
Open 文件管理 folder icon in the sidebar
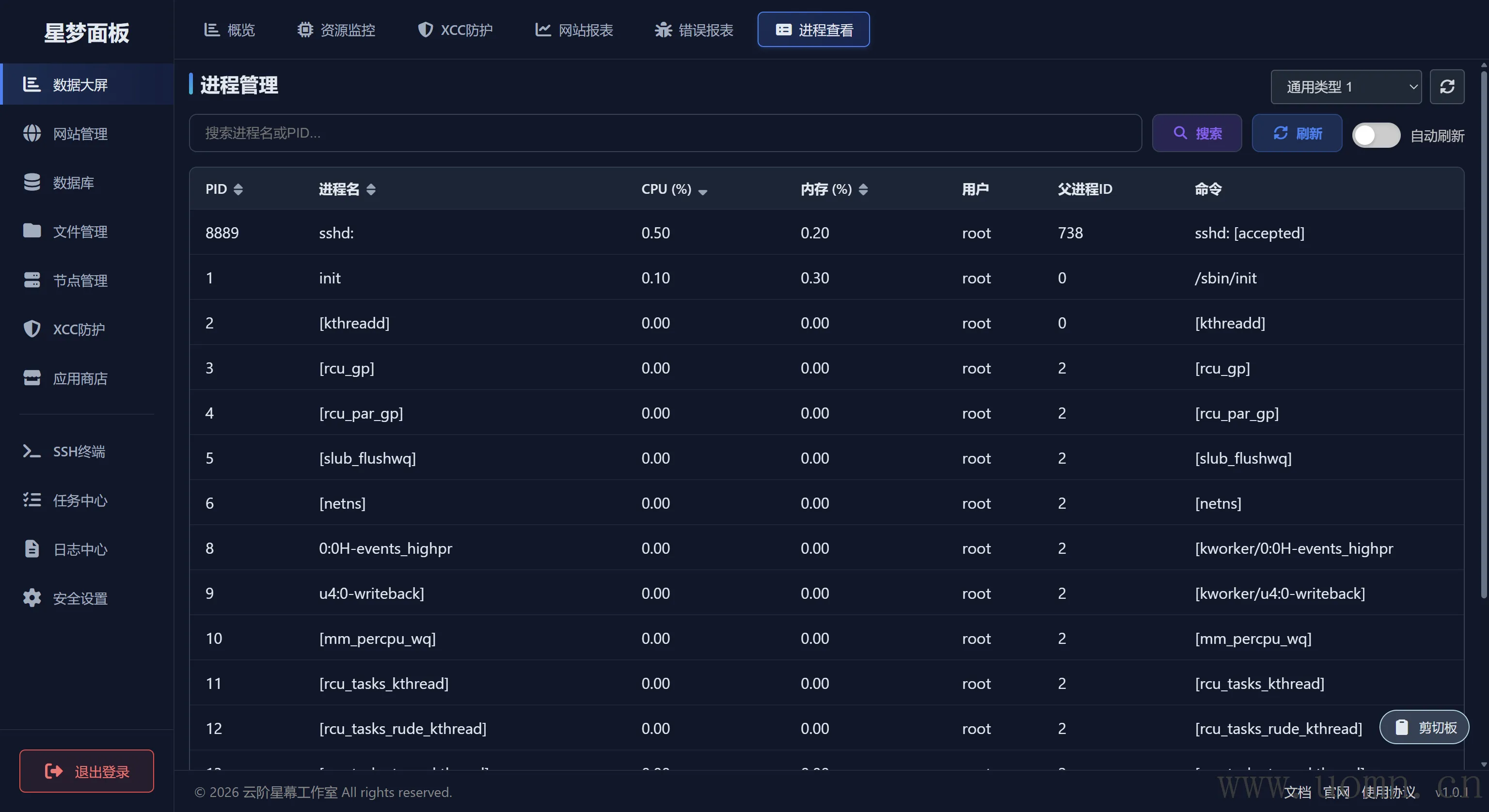(32, 231)
